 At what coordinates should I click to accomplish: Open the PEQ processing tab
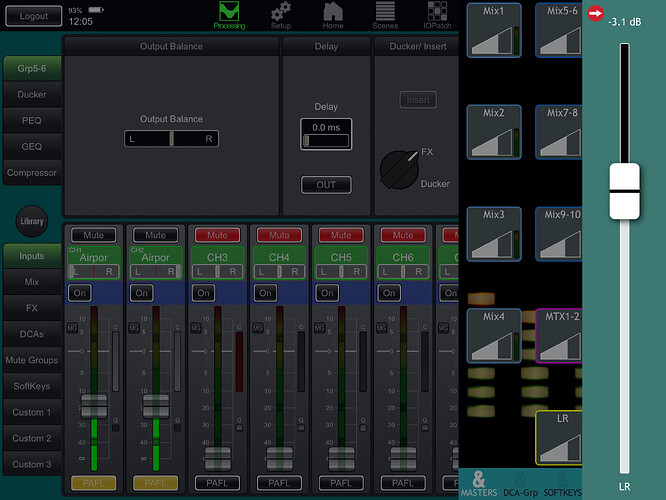(32, 121)
